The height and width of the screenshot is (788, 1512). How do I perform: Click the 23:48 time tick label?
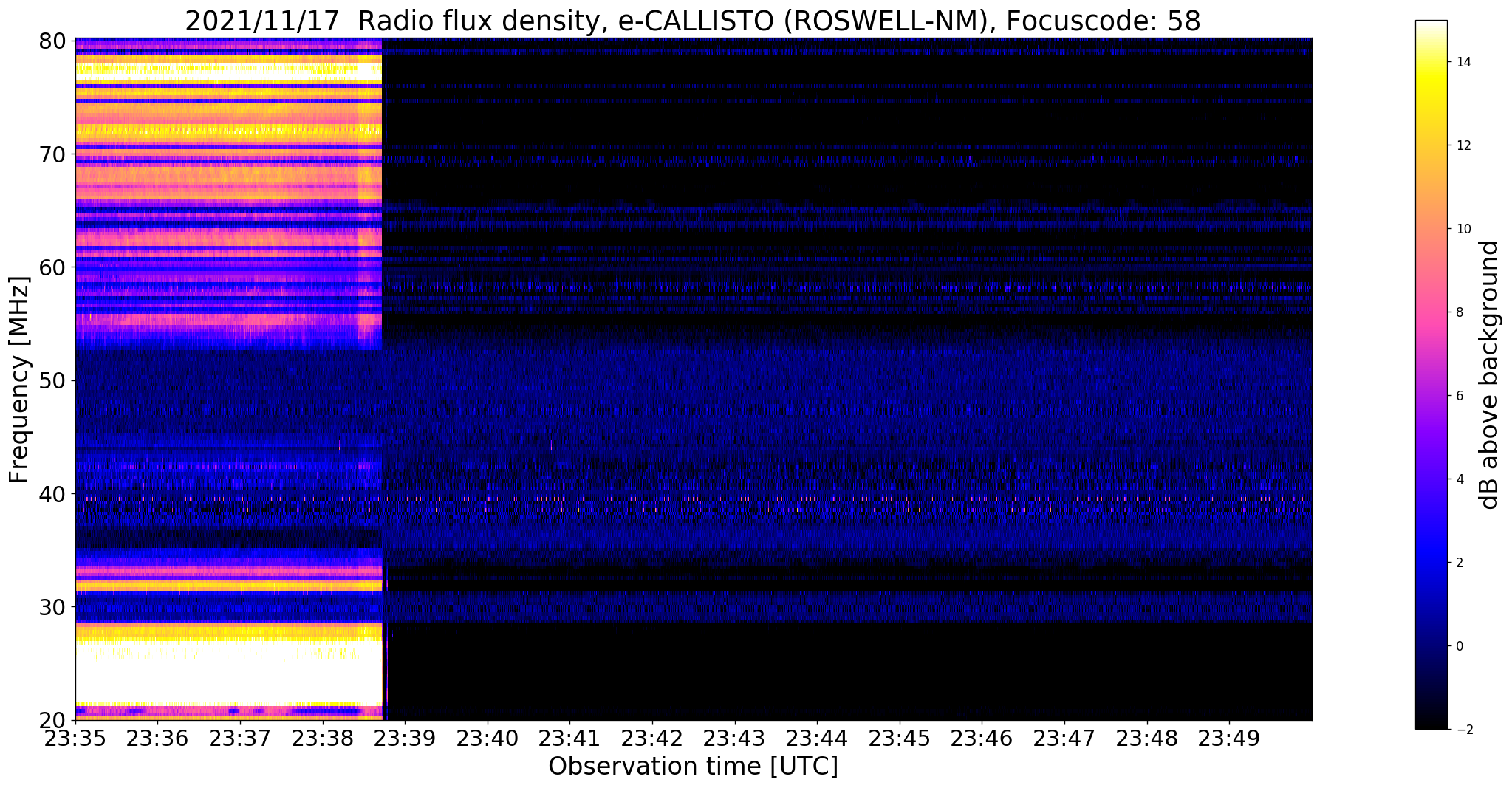pyautogui.click(x=1147, y=738)
